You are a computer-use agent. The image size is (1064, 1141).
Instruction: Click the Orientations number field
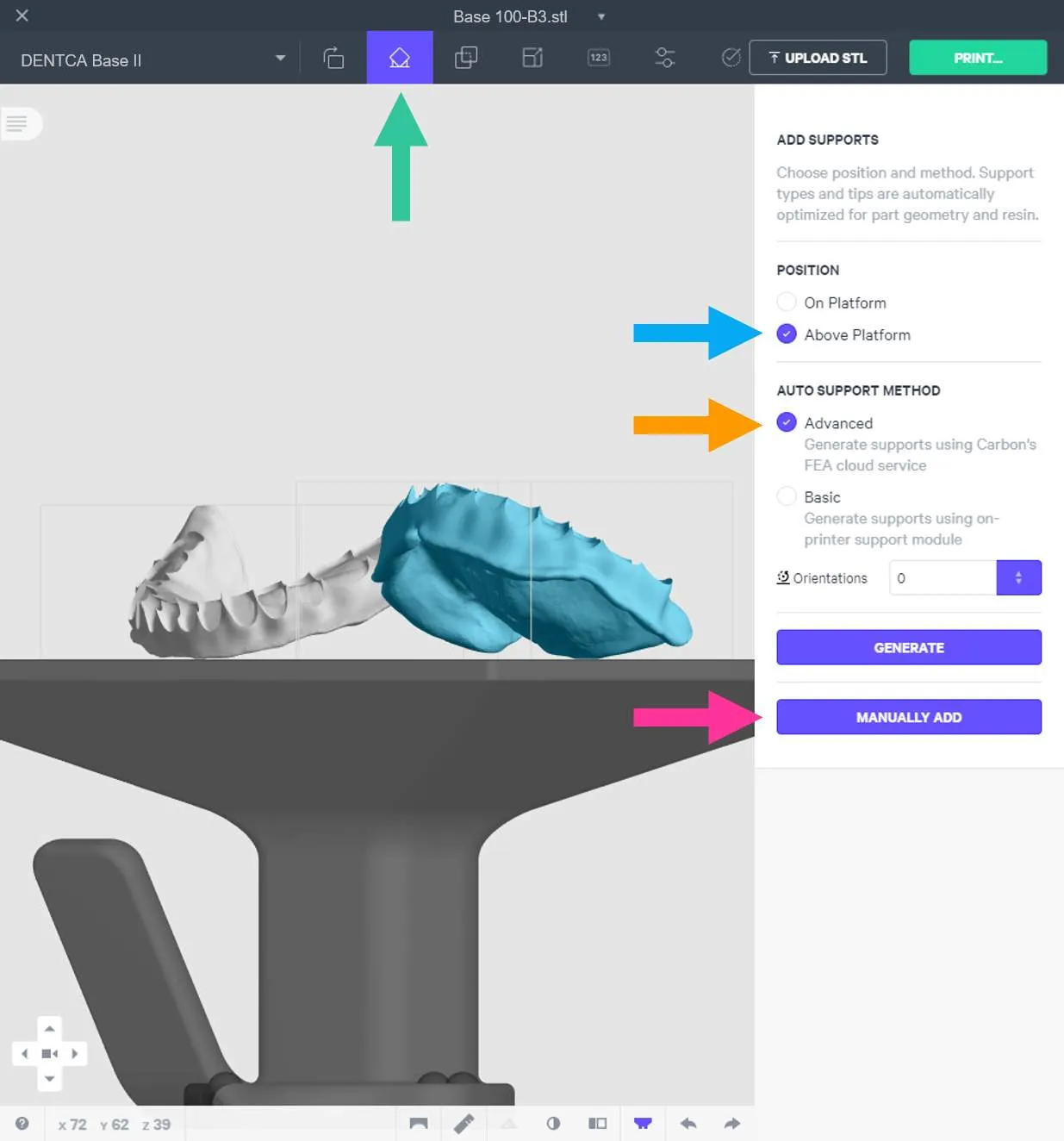pos(943,577)
